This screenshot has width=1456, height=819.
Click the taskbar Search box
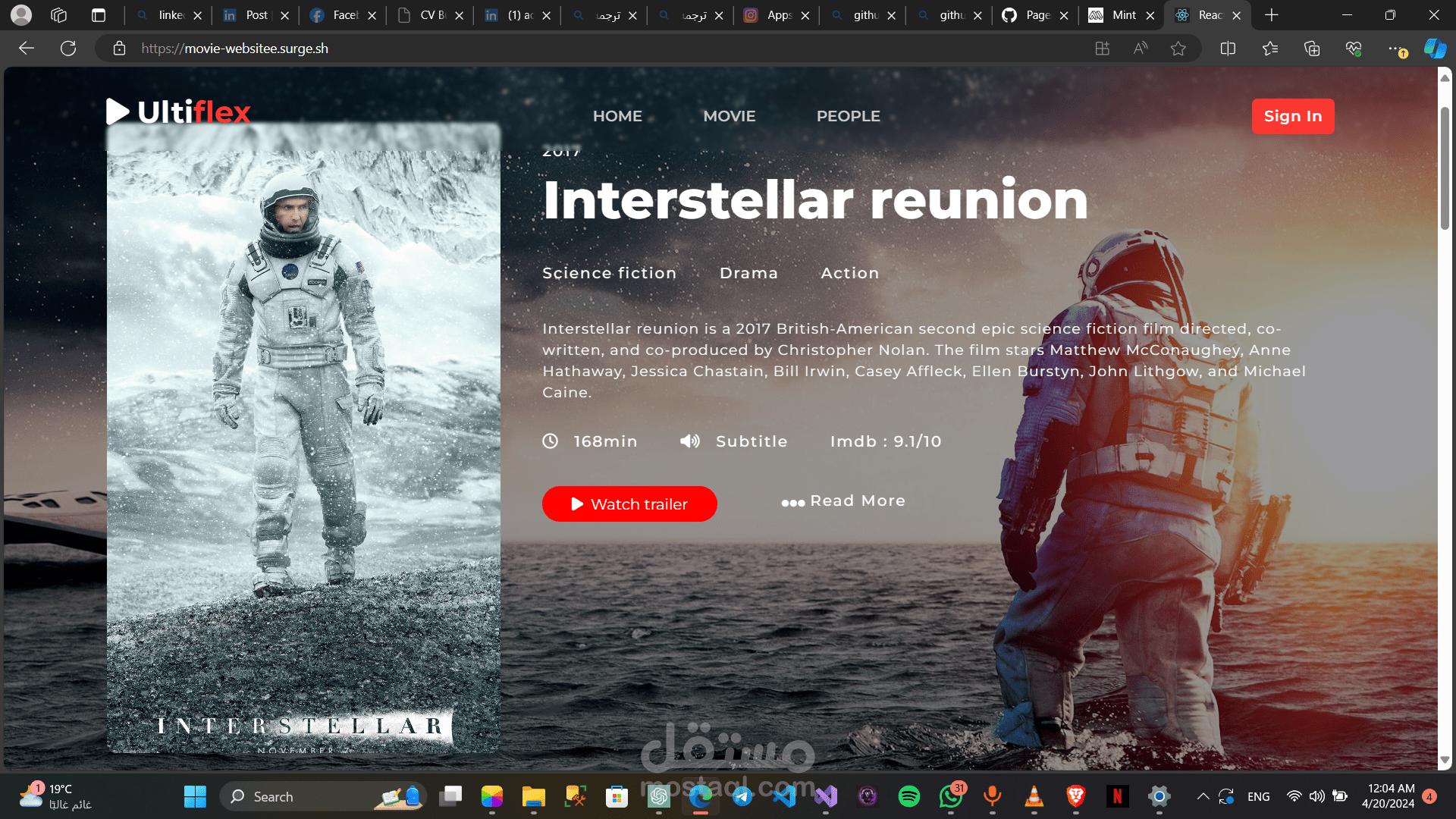coord(323,796)
